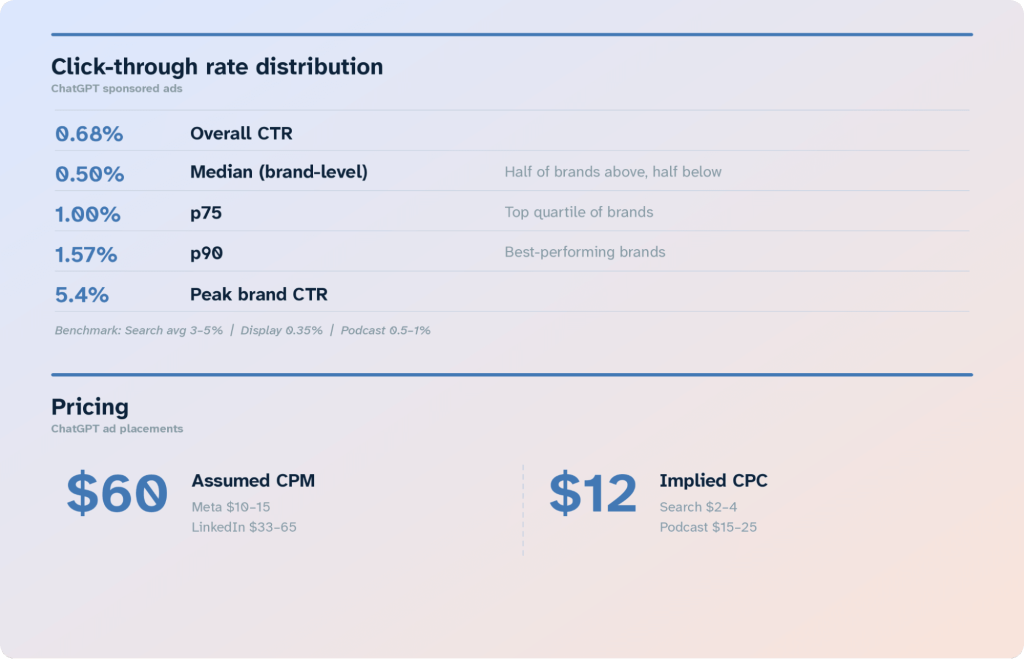1024x659 pixels.
Task: Select the 'ChatGPT sponsored ads' subtitle
Action: pos(117,88)
